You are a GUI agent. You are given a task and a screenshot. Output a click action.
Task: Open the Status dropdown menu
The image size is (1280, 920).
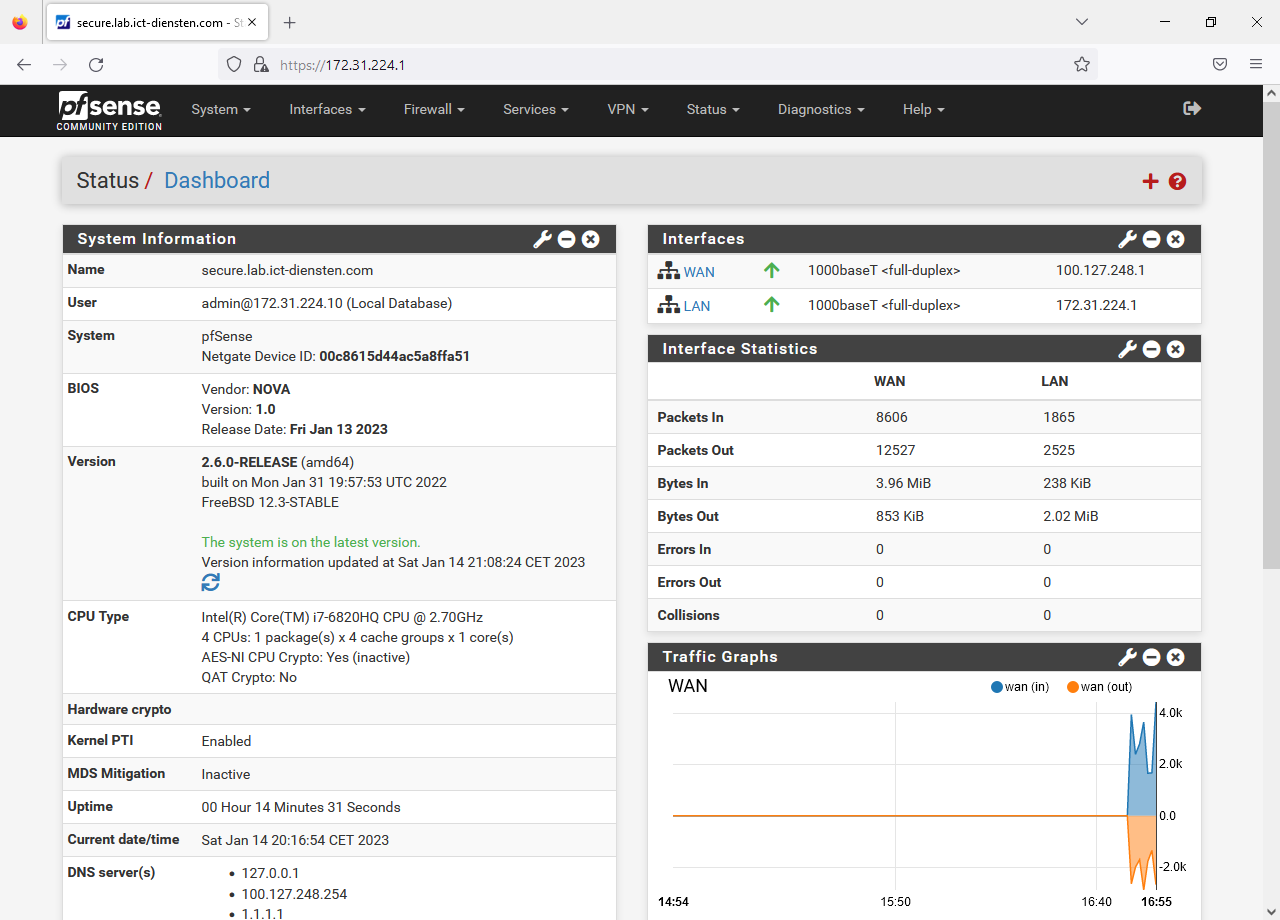click(713, 109)
